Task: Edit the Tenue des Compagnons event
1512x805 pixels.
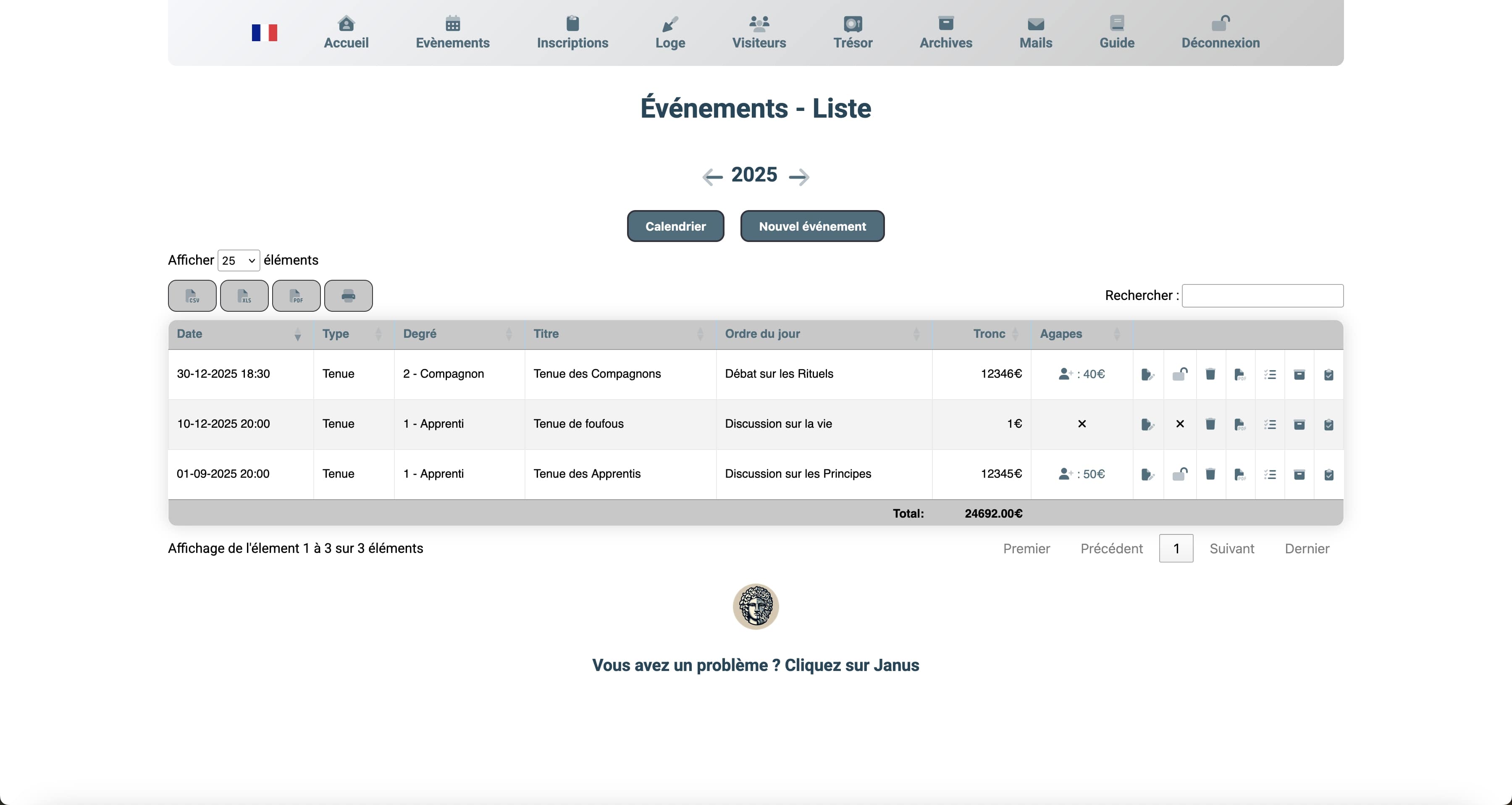Action: point(1147,375)
